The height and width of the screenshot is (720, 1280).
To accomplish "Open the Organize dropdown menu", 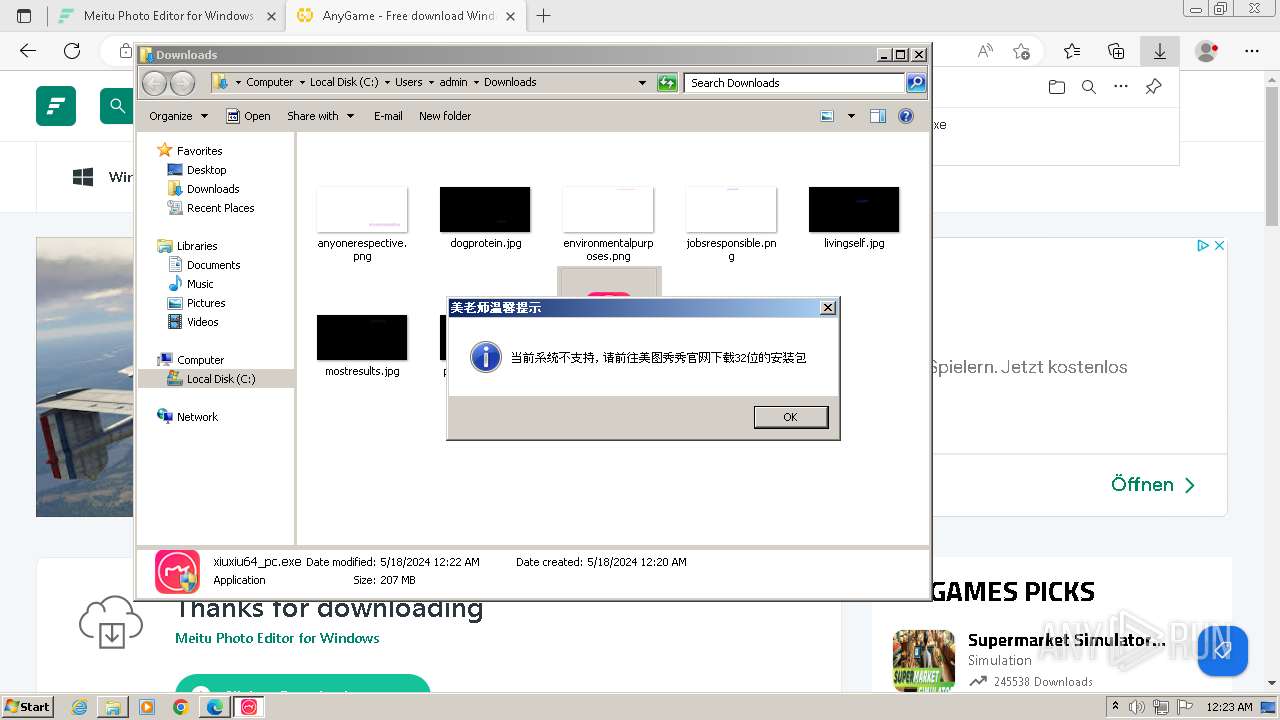I will point(178,116).
